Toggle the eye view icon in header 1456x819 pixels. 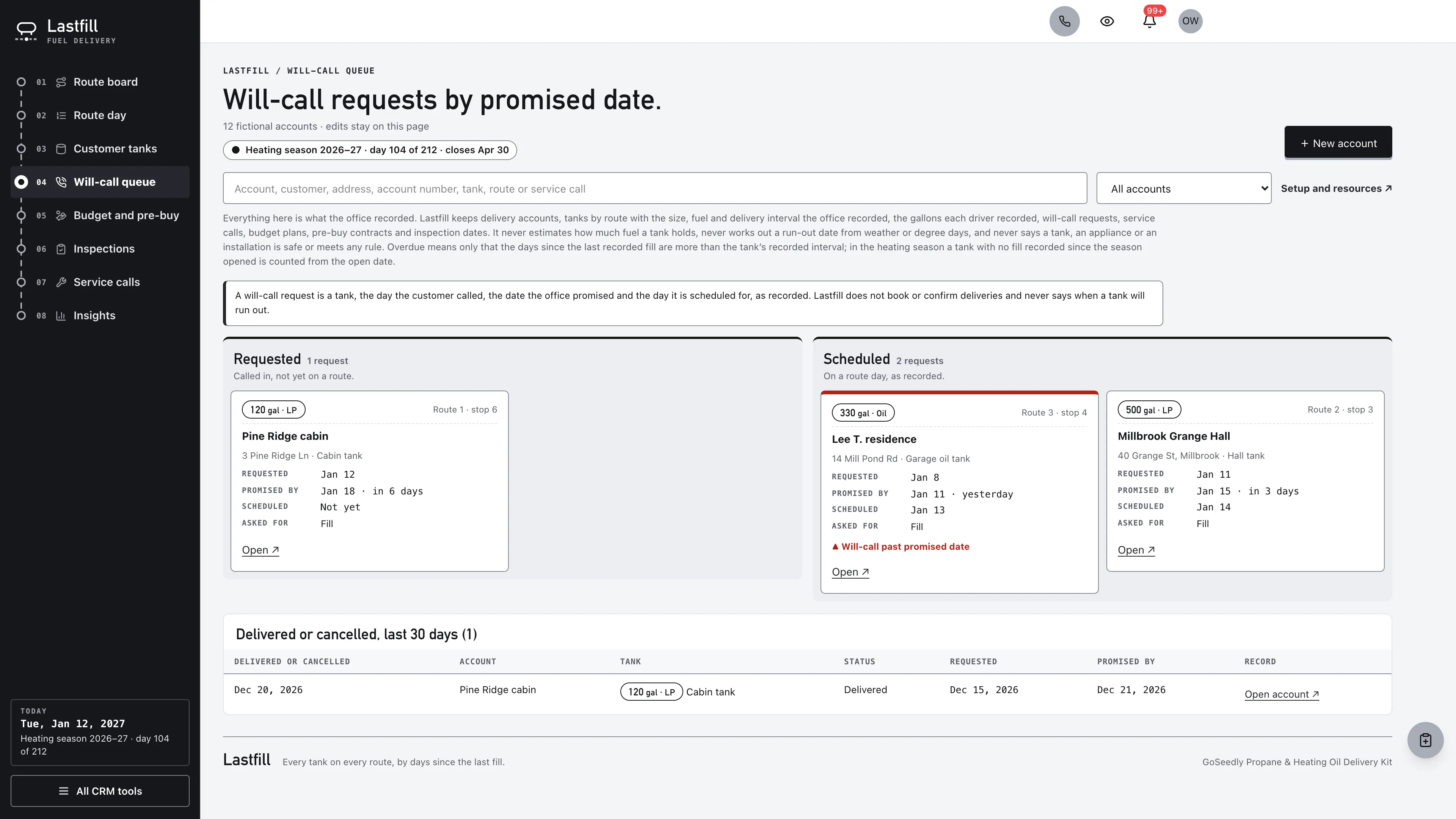pos(1107,21)
